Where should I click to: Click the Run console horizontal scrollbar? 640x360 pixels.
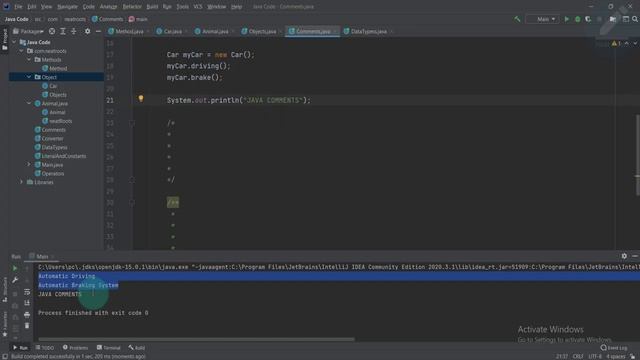pyautogui.click(x=196, y=339)
